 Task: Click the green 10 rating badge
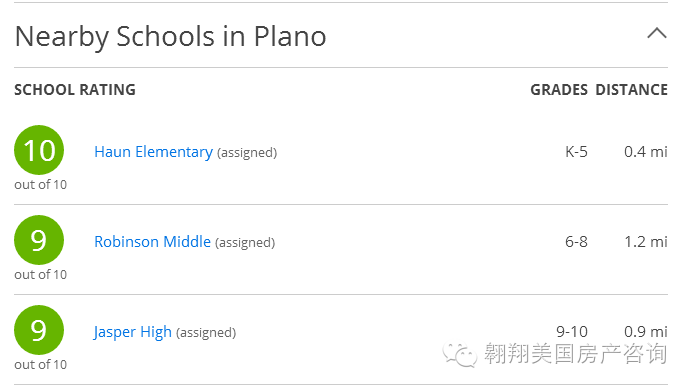click(39, 150)
